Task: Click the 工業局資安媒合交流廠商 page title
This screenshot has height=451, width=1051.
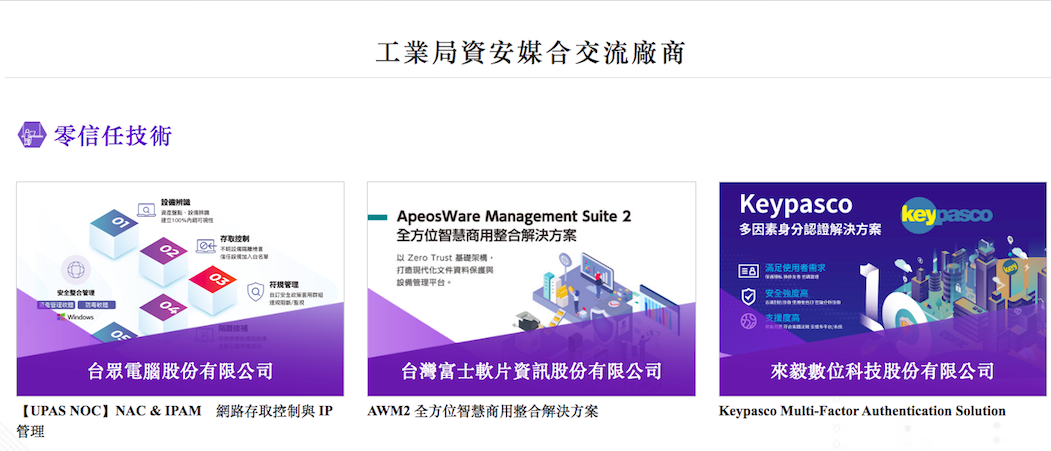Action: (x=530, y=52)
